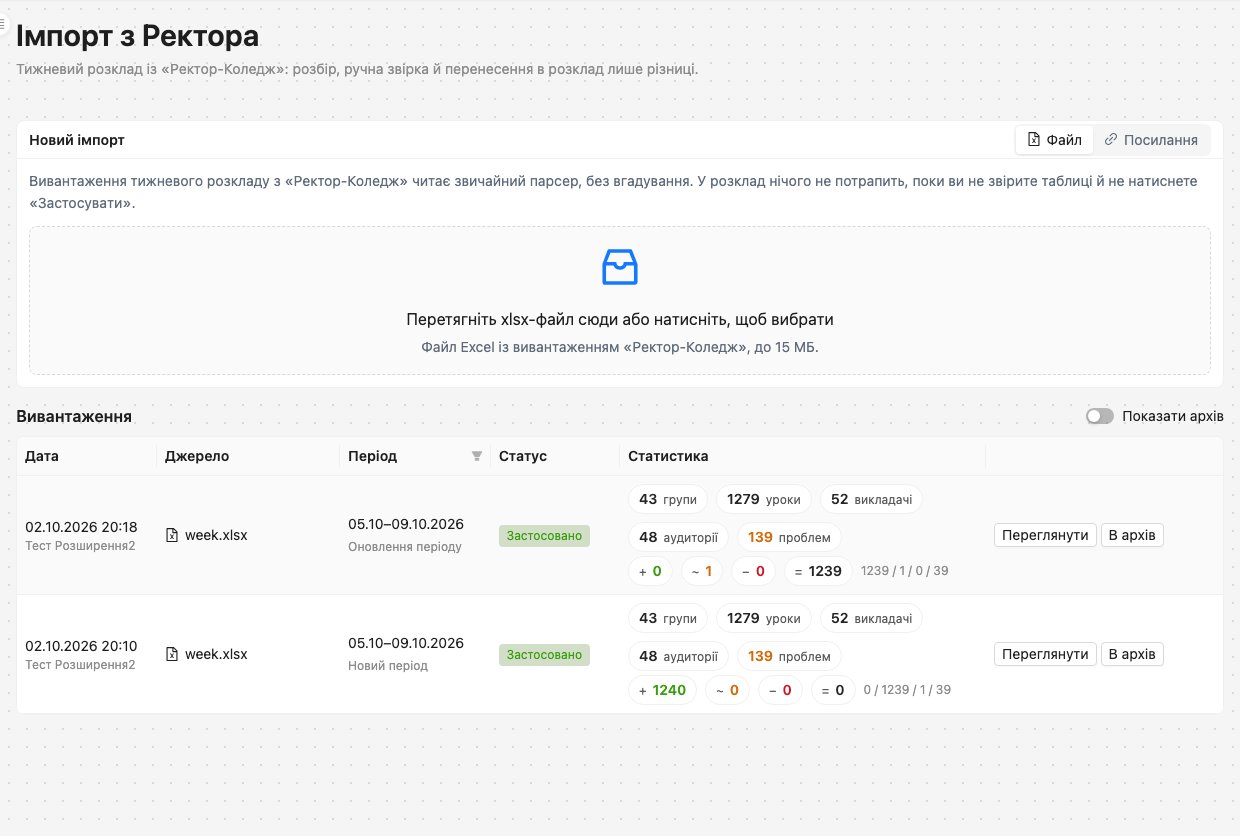Click '139 проблем' chip in the 20:18 row
The height and width of the screenshot is (836, 1240).
pyautogui.click(x=789, y=537)
